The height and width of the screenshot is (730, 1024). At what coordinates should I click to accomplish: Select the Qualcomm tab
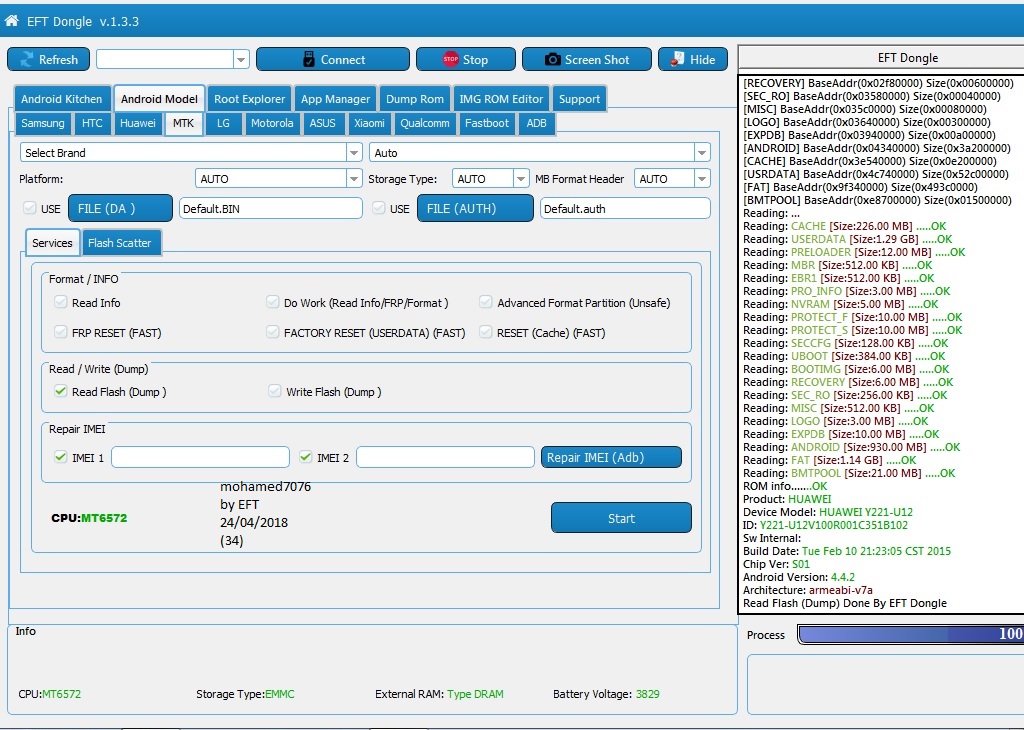(x=424, y=123)
